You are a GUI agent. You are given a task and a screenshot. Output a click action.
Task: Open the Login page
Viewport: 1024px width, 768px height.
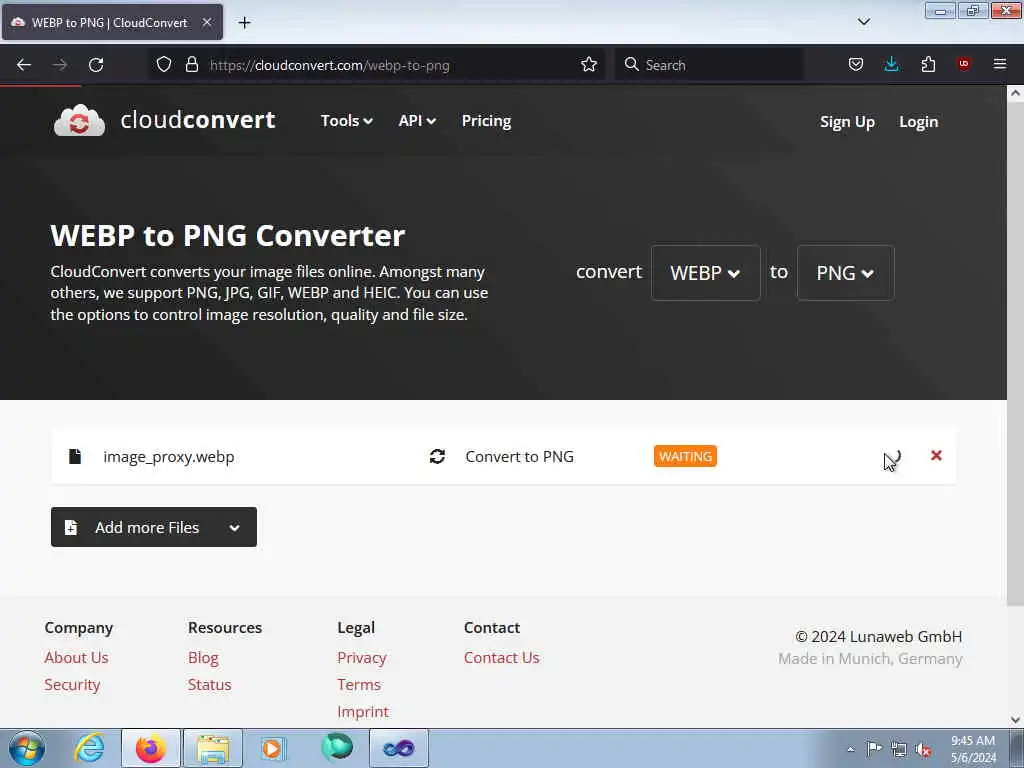pos(918,122)
